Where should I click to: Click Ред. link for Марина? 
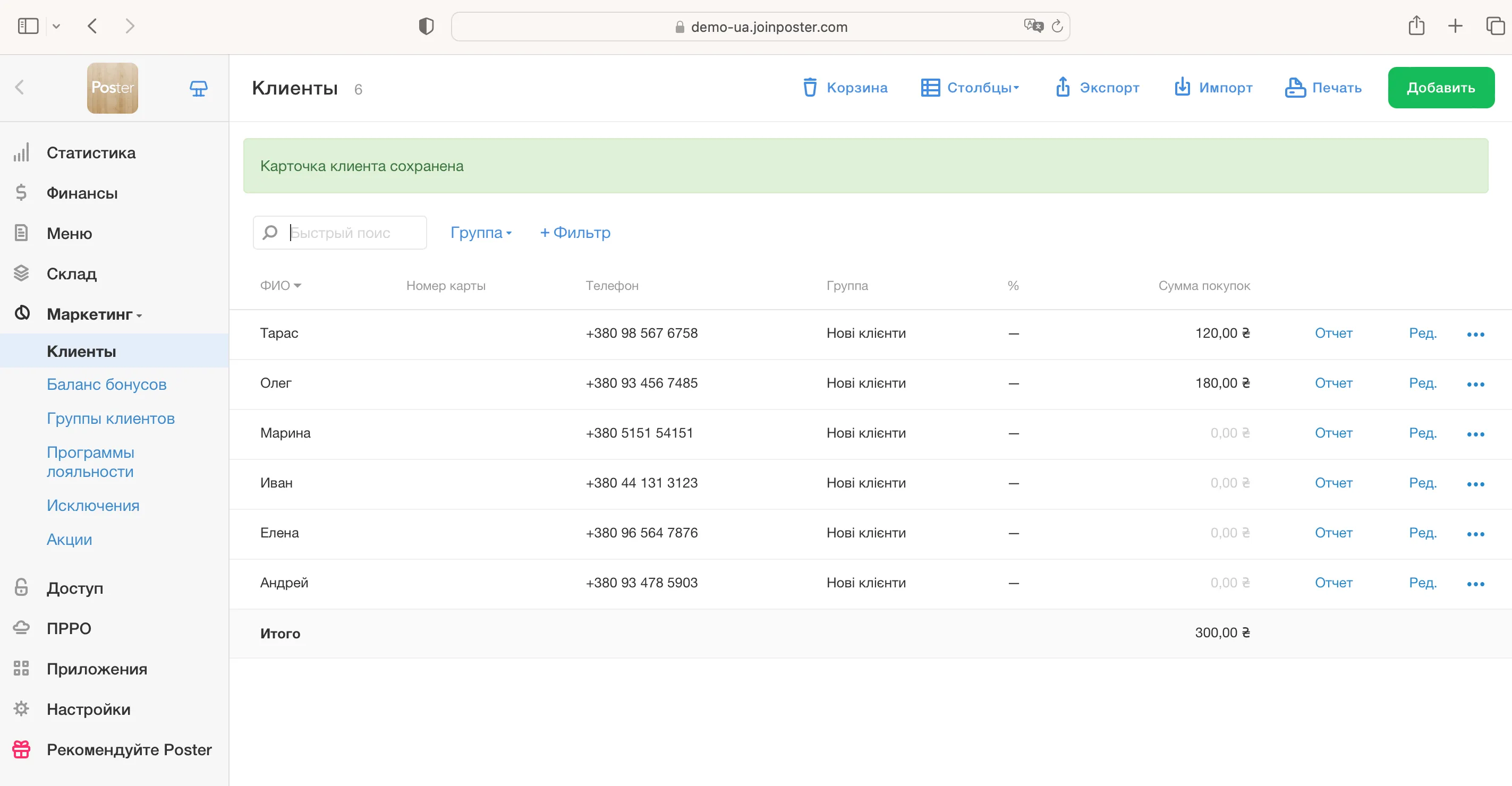pyautogui.click(x=1422, y=433)
